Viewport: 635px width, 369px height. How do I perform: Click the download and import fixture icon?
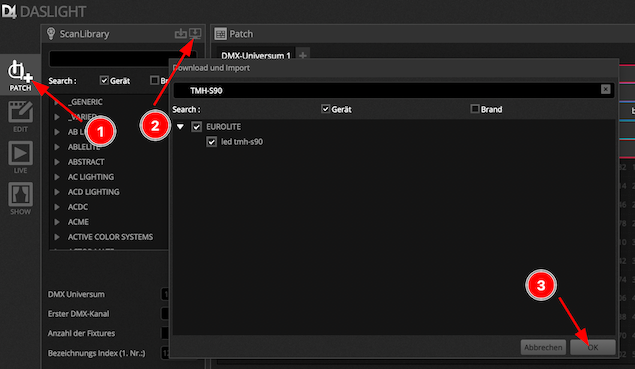[x=195, y=33]
